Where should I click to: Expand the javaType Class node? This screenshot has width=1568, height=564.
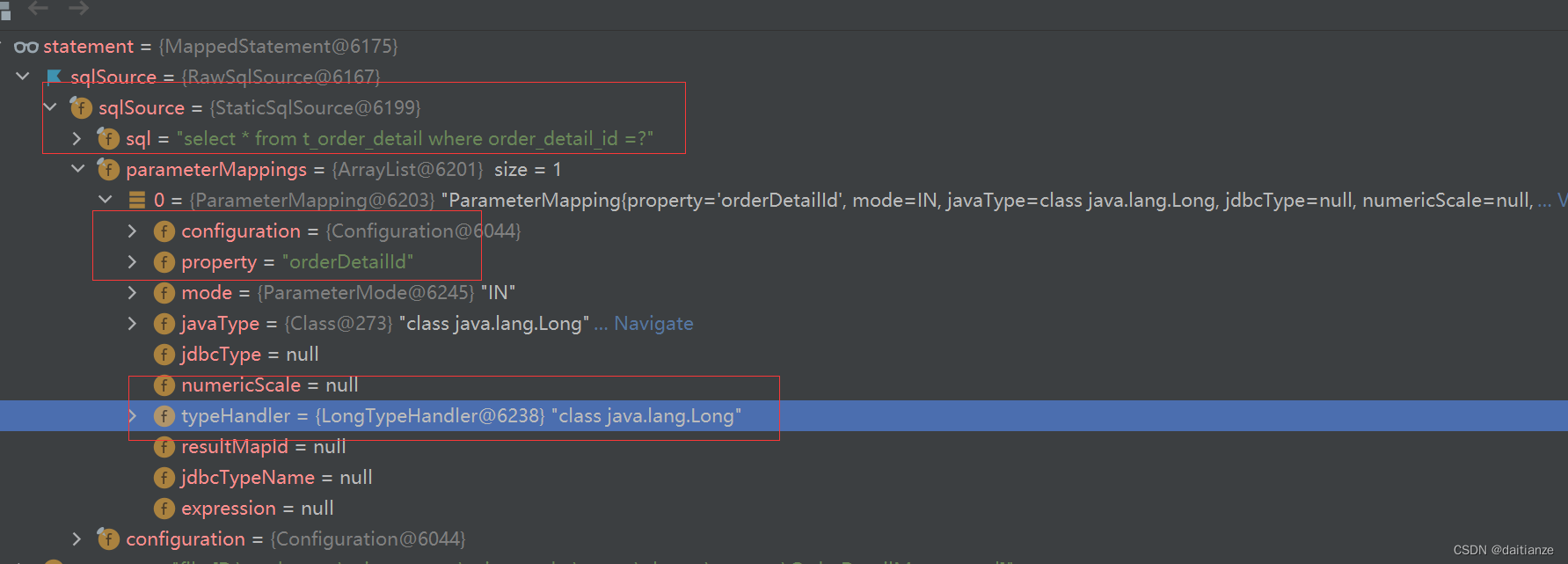click(x=132, y=323)
